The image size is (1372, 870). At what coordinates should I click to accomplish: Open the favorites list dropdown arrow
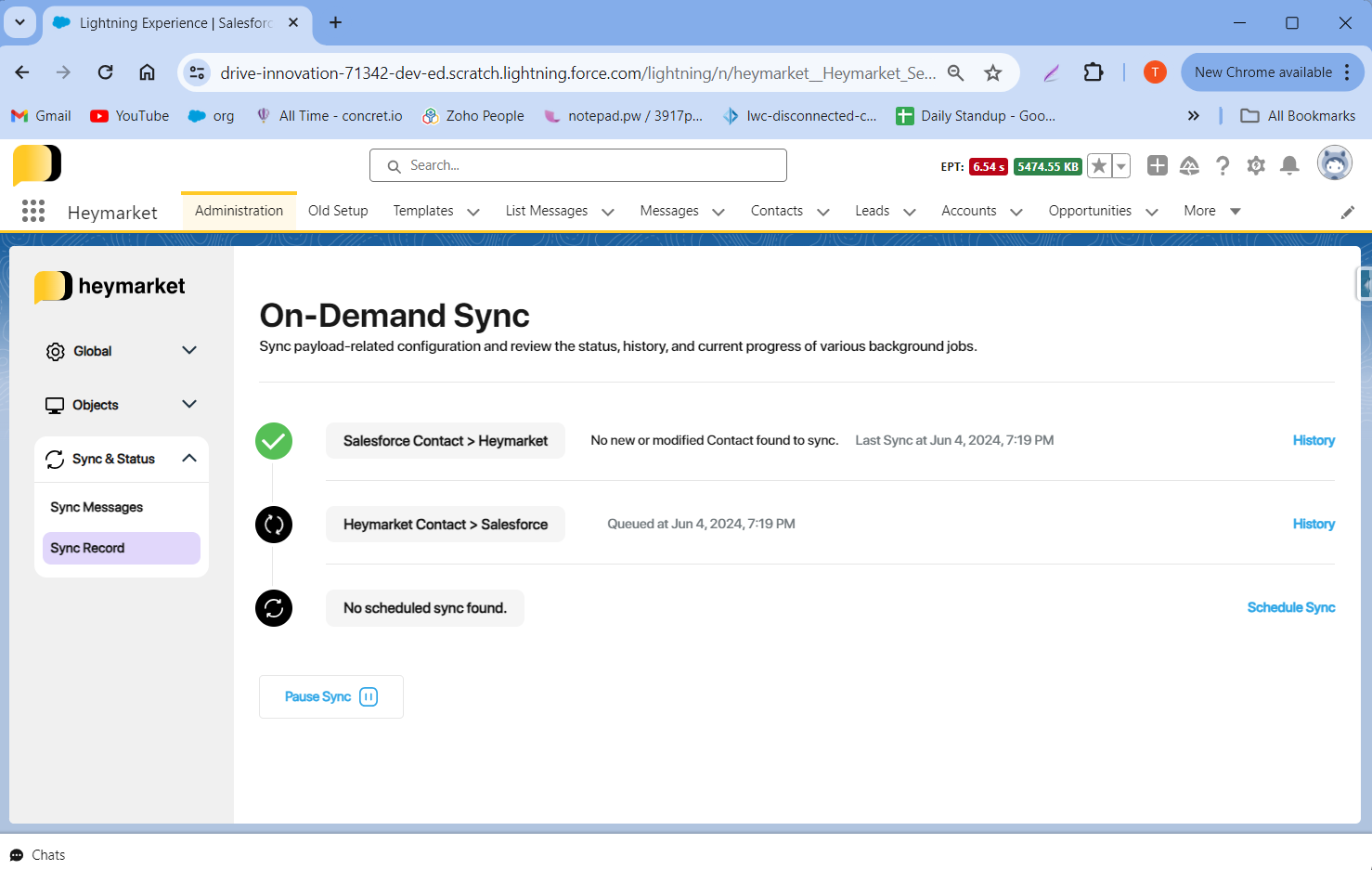(1121, 166)
